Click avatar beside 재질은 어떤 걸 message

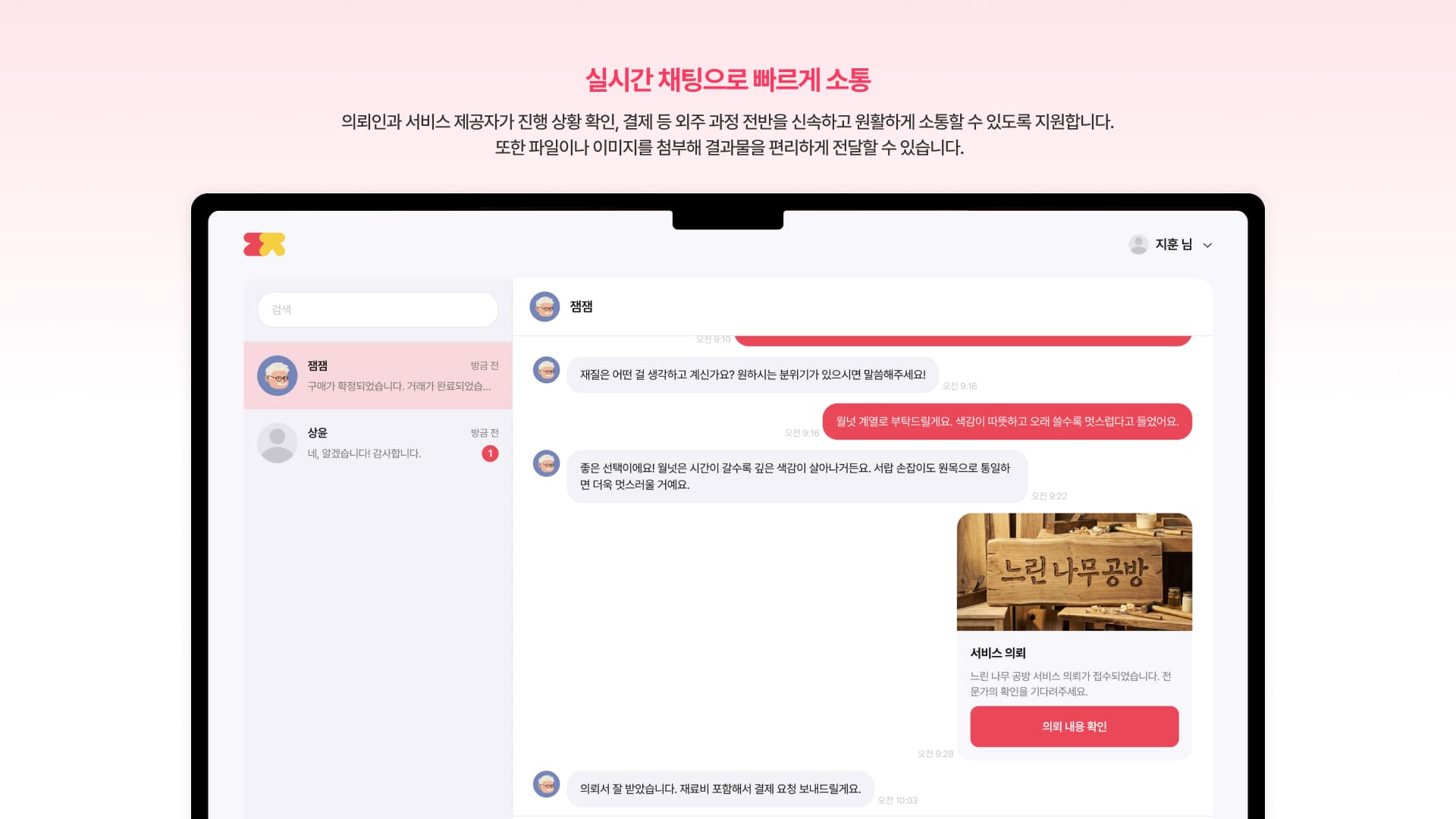point(546,370)
